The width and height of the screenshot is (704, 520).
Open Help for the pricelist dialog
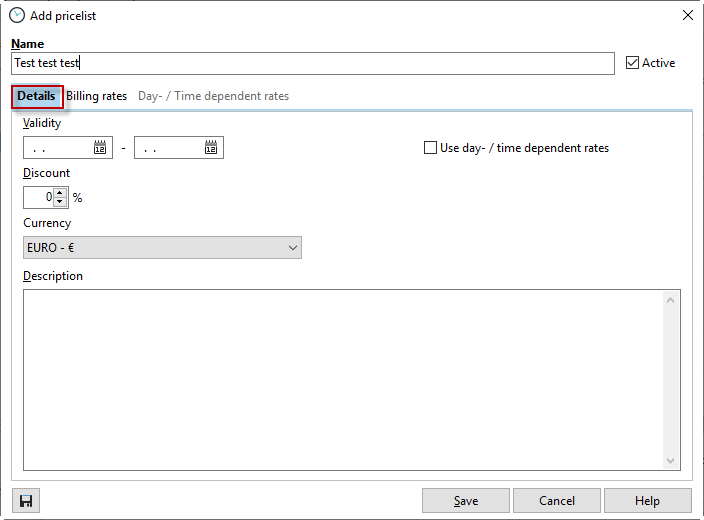tap(647, 501)
